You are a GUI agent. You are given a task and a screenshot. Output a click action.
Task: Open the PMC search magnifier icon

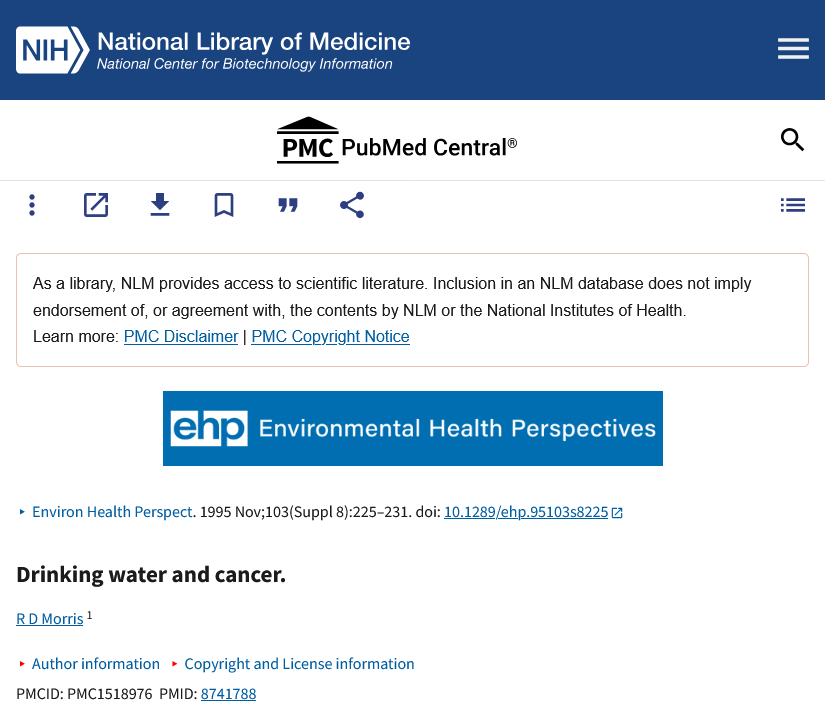point(792,140)
